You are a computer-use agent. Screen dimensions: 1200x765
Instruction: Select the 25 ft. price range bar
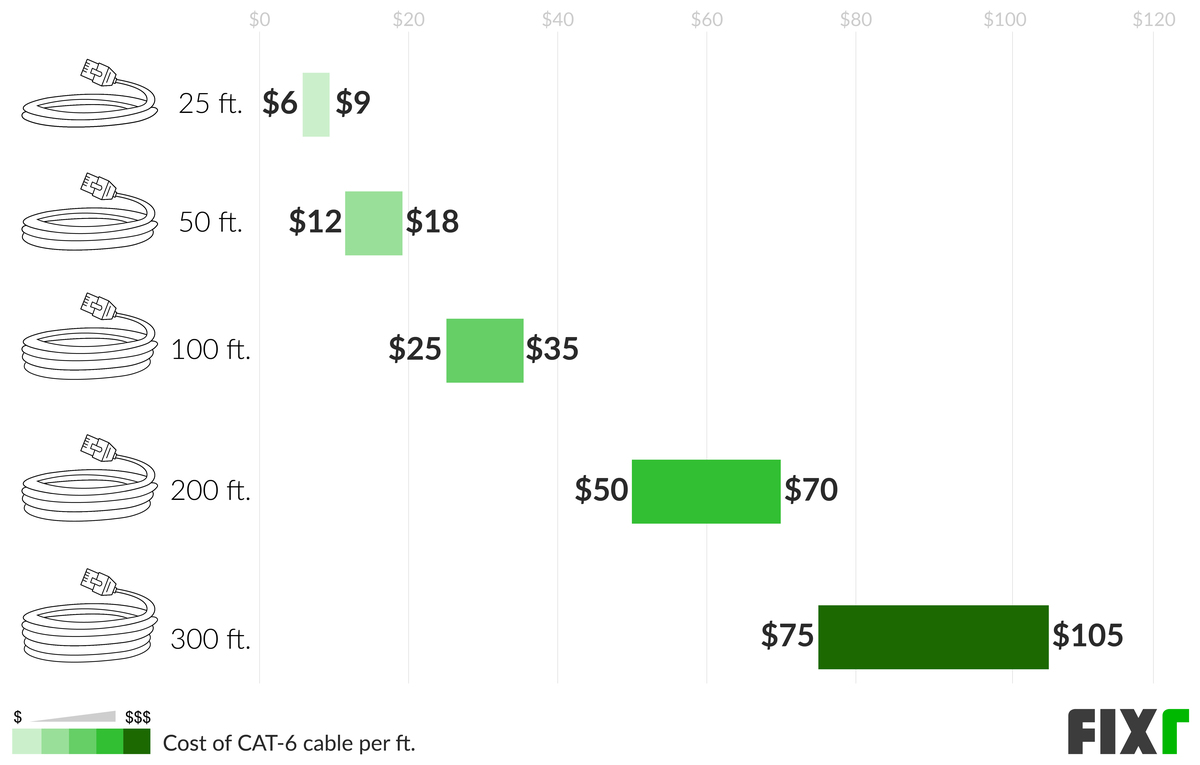[316, 105]
